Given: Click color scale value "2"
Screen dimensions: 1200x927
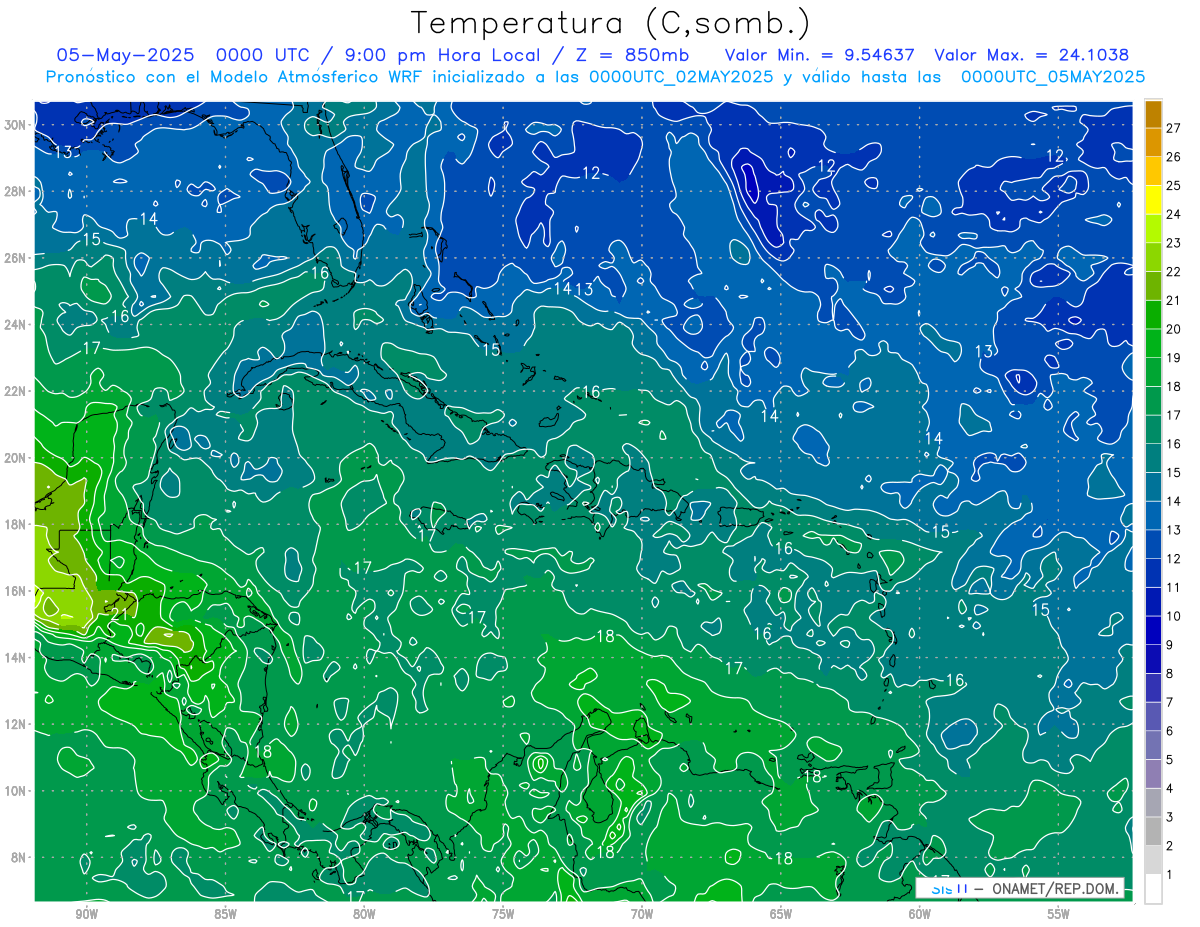Looking at the screenshot, I should tap(1170, 846).
